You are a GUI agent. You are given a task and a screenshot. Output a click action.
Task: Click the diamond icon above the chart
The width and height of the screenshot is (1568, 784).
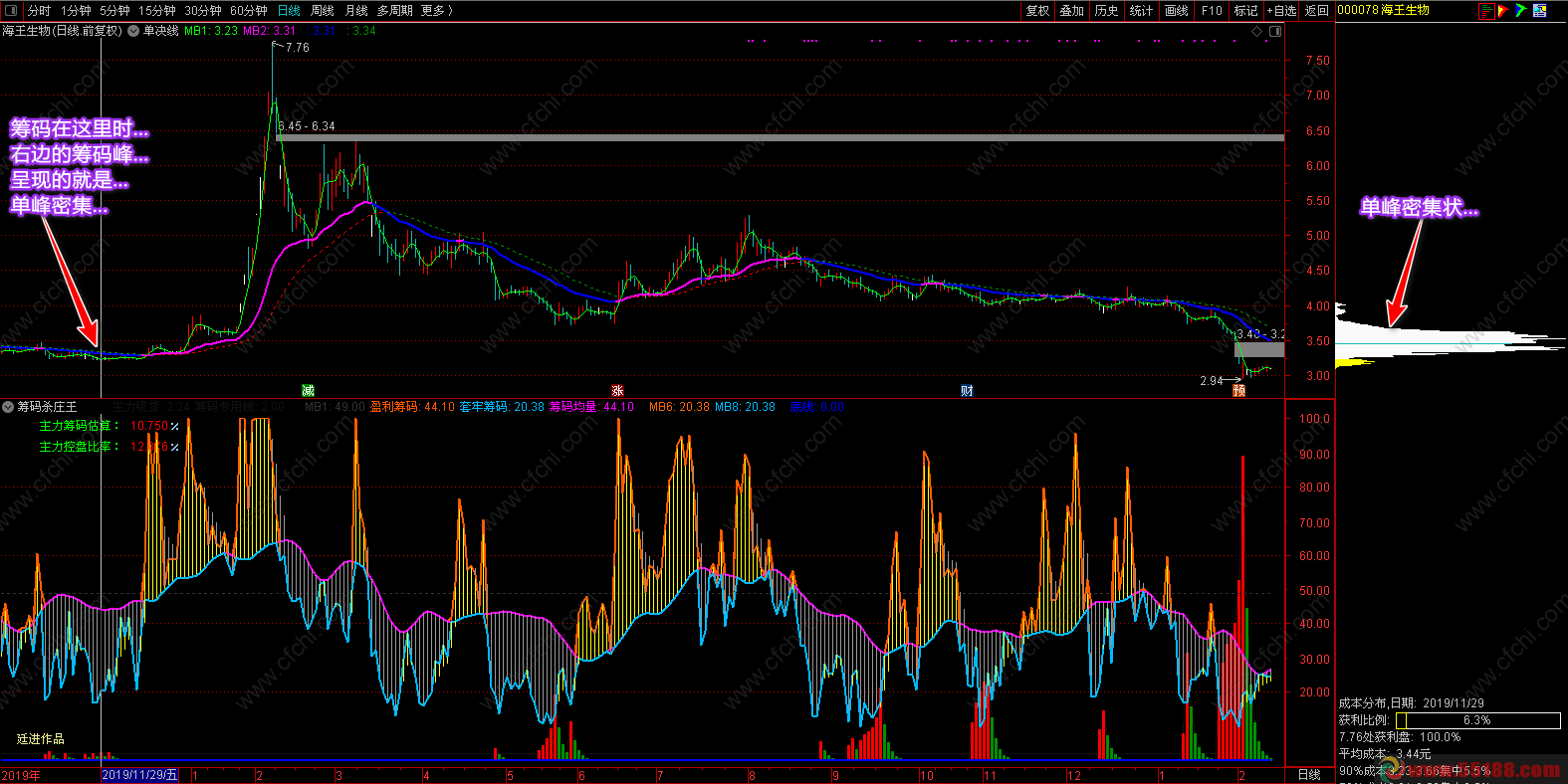point(1256,32)
